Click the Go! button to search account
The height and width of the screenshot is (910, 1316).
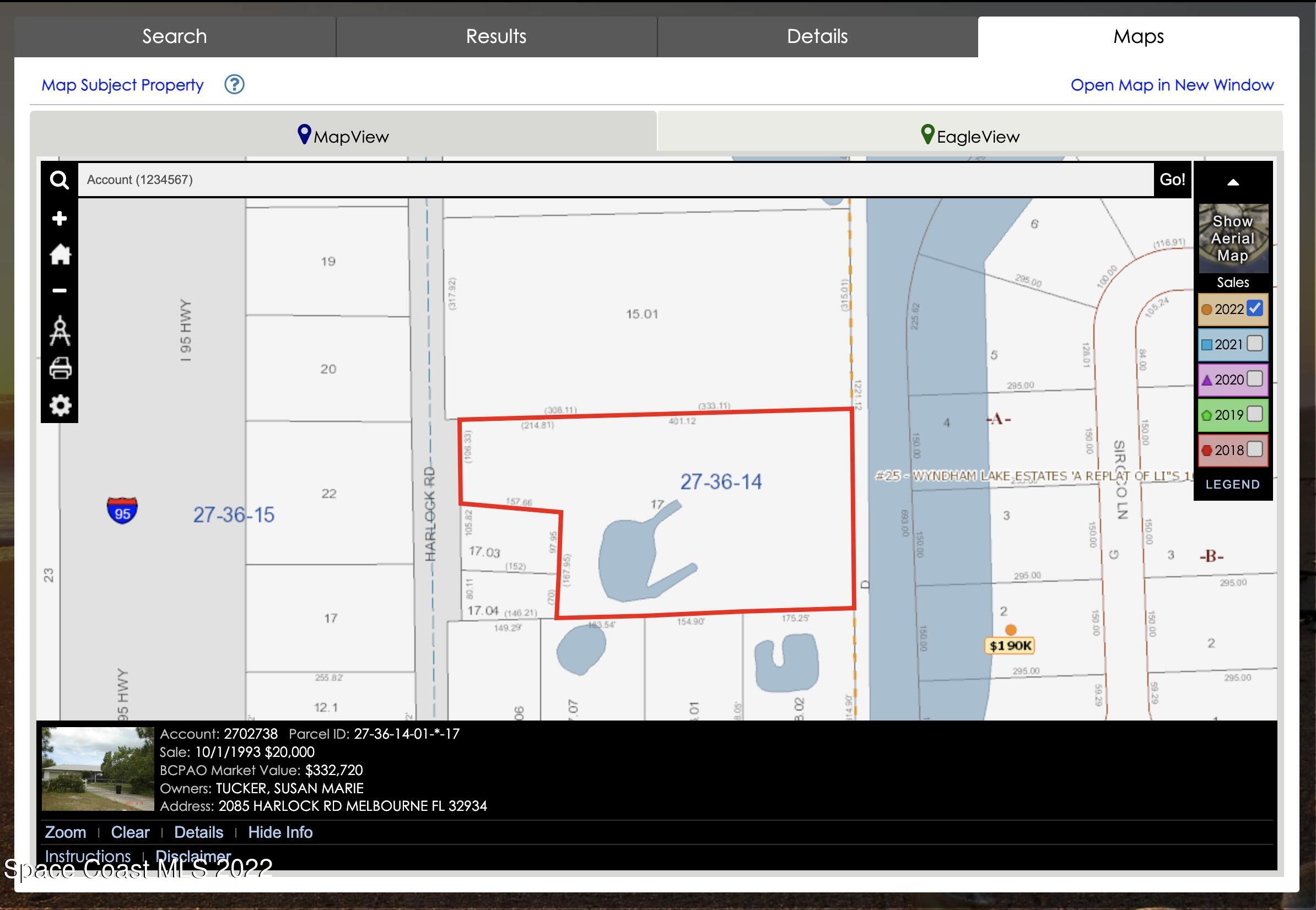[x=1171, y=180]
